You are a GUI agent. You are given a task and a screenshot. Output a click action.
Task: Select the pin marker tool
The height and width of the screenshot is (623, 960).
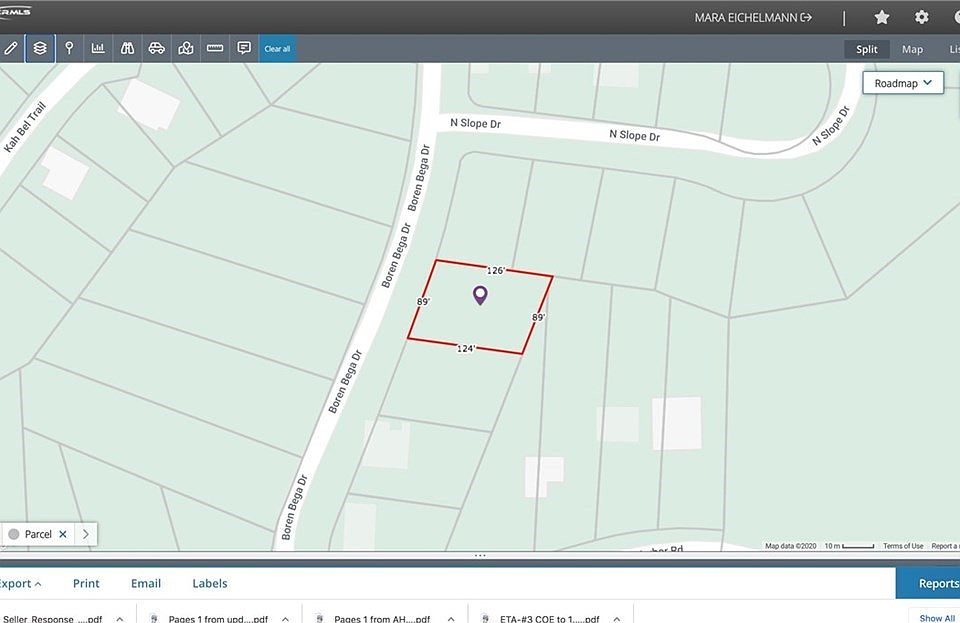coord(69,48)
